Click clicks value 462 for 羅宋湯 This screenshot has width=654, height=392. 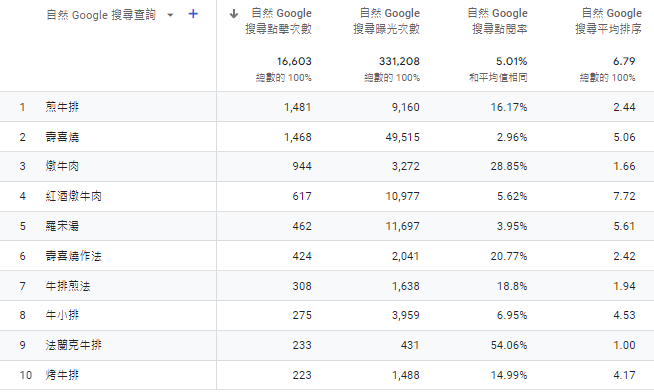coord(302,226)
